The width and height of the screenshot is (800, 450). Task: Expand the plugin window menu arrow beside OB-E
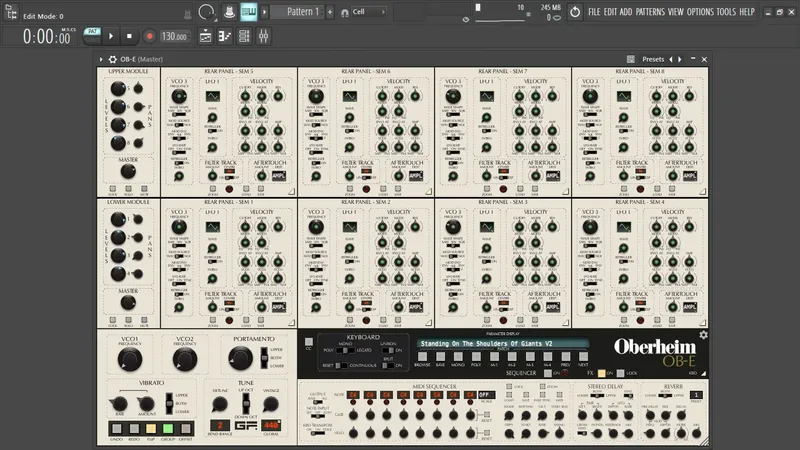(x=101, y=59)
